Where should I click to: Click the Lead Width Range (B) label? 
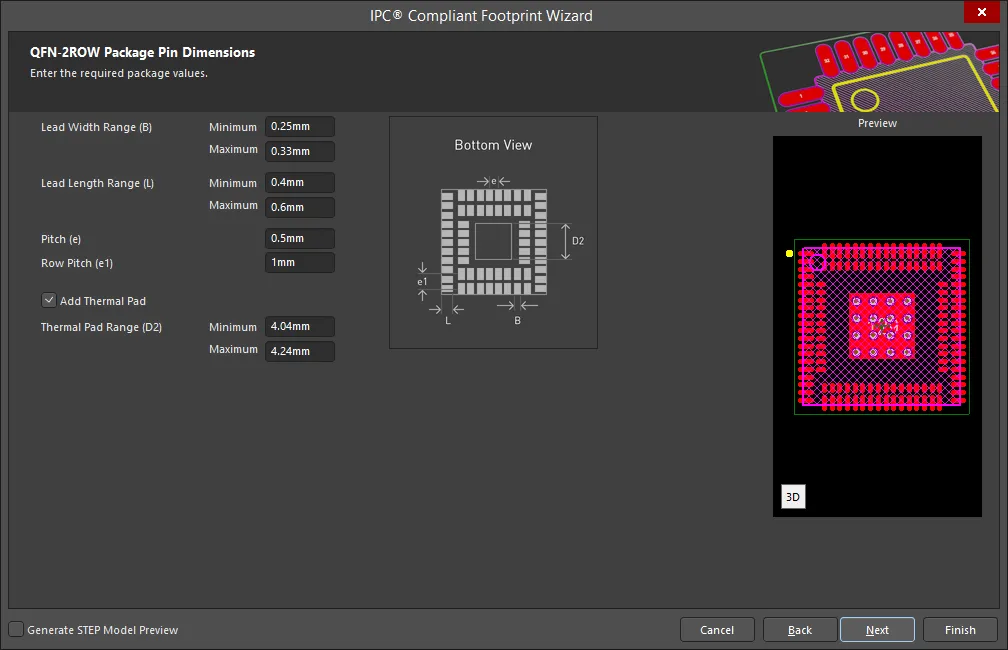96,127
